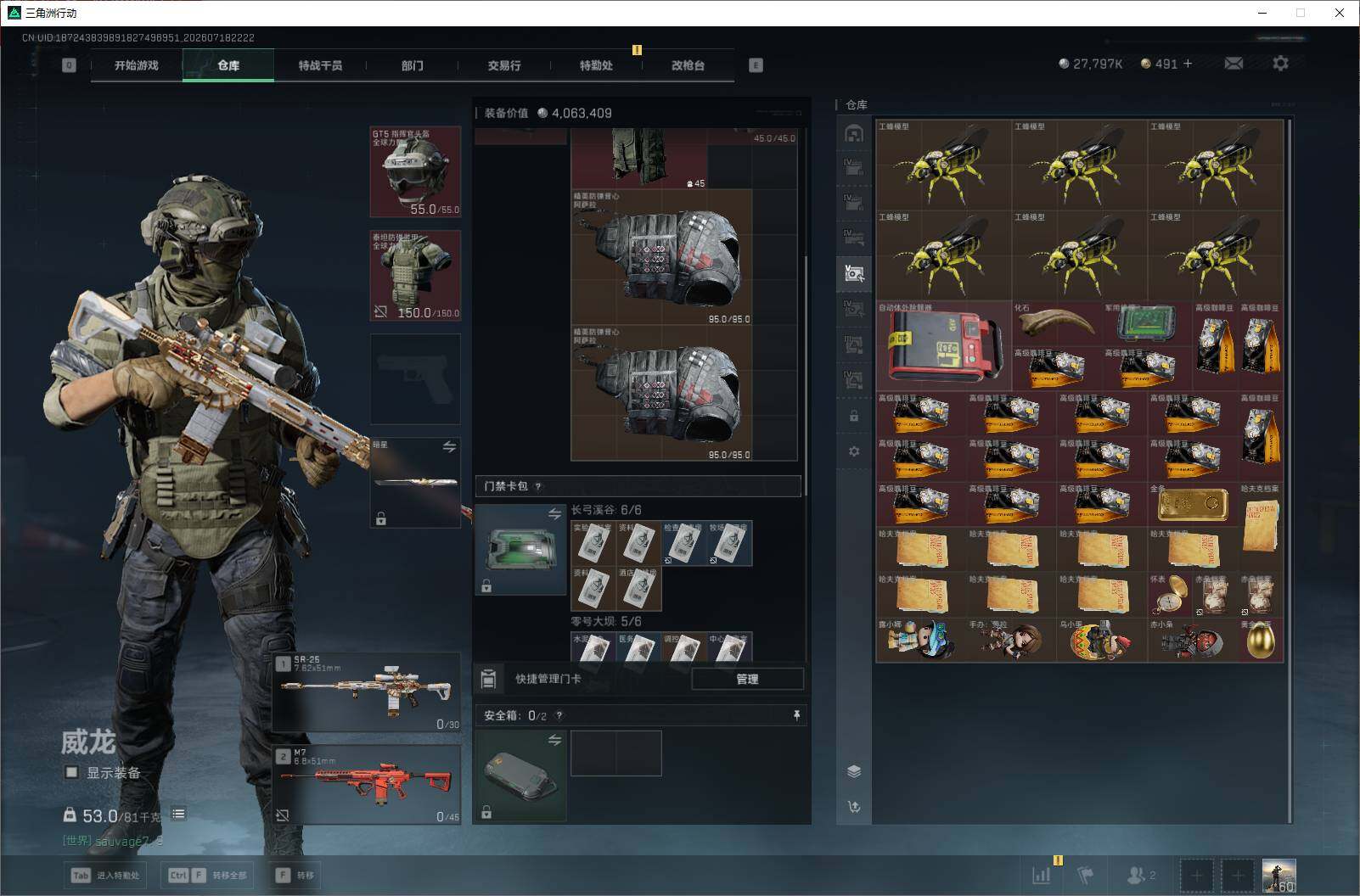Click the sort icon at warehouse sidebar bottom
The width and height of the screenshot is (1360, 896).
pyautogui.click(x=854, y=807)
